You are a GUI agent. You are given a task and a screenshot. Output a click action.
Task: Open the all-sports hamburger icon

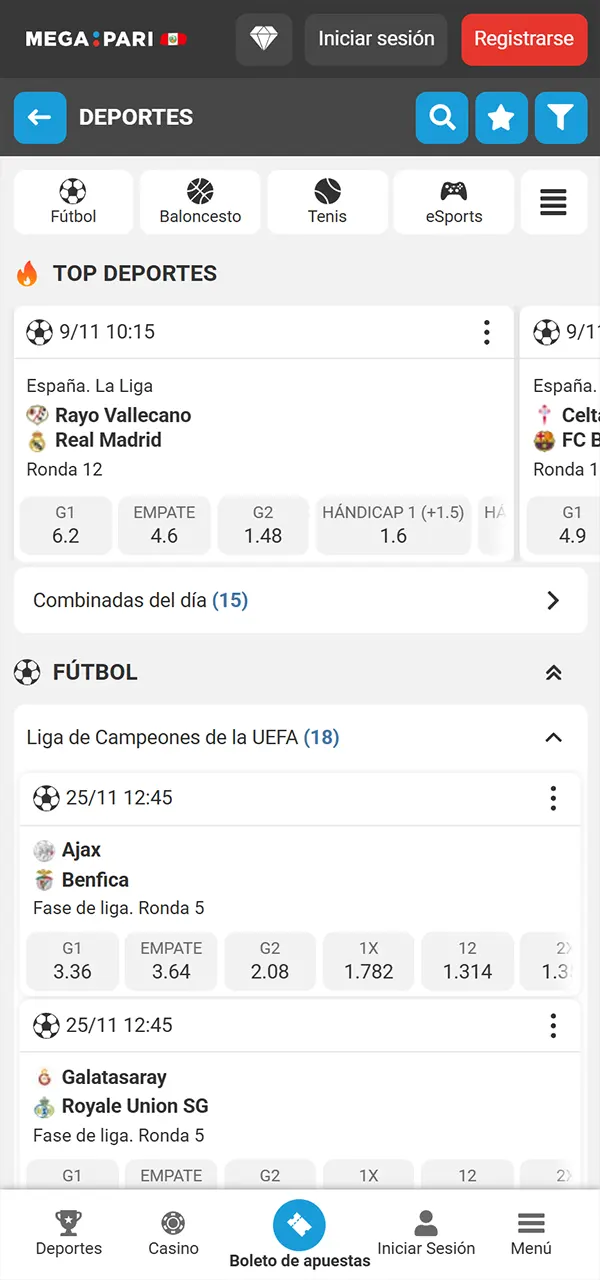point(553,202)
